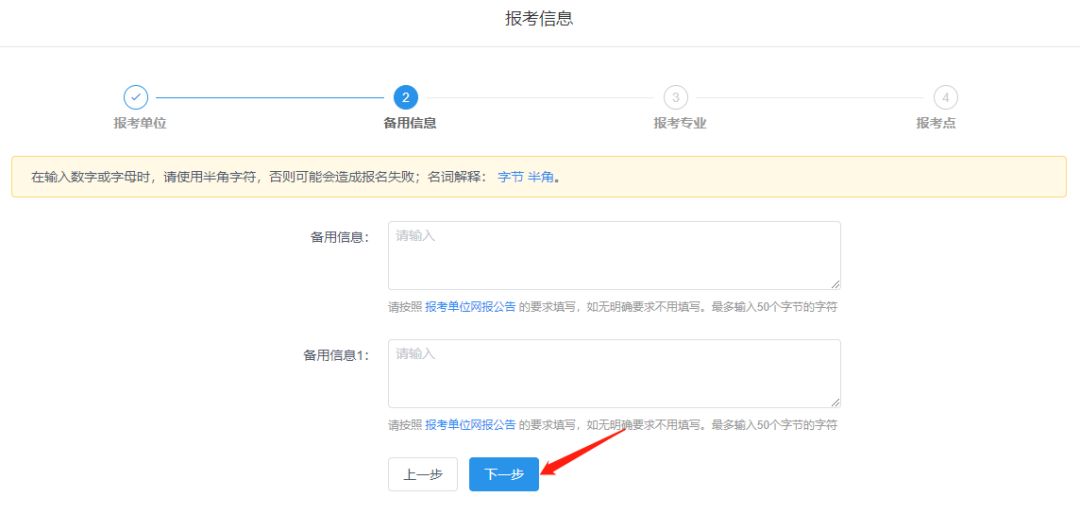The image size is (1080, 514).
Task: Click the 报考信息 page title
Action: coord(539,18)
